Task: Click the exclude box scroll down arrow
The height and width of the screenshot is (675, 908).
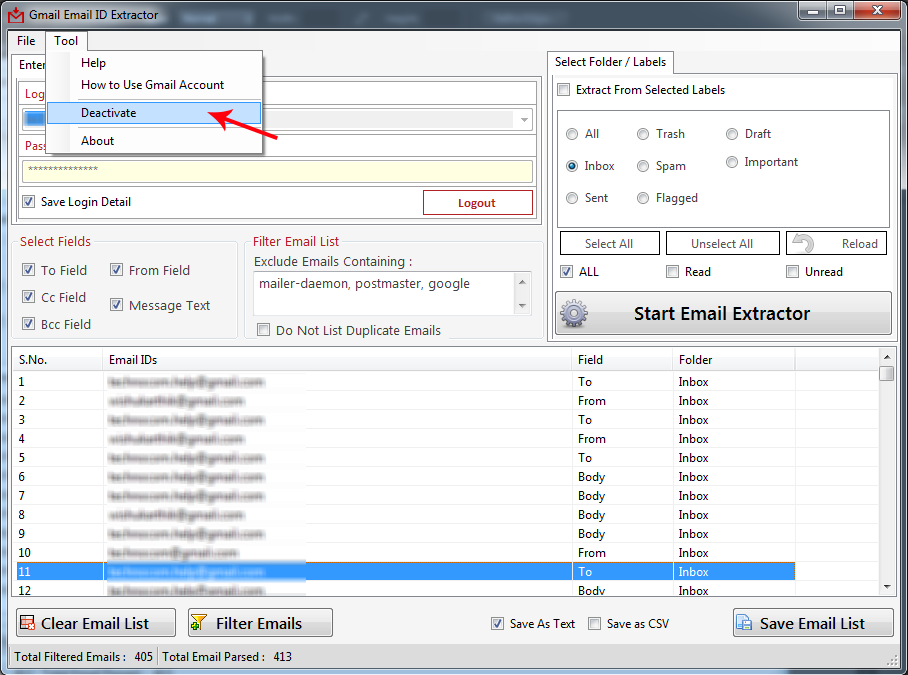Action: [x=522, y=306]
